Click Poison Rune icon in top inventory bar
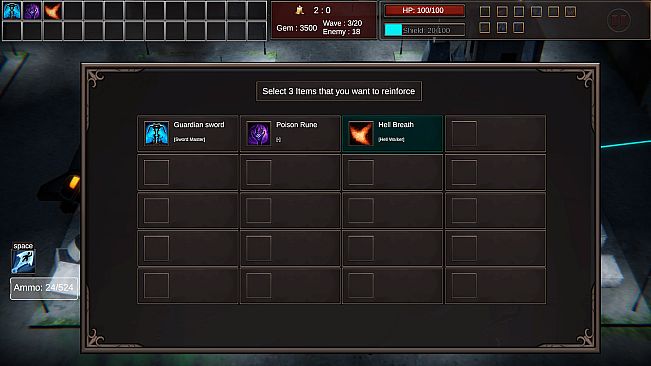 click(32, 10)
